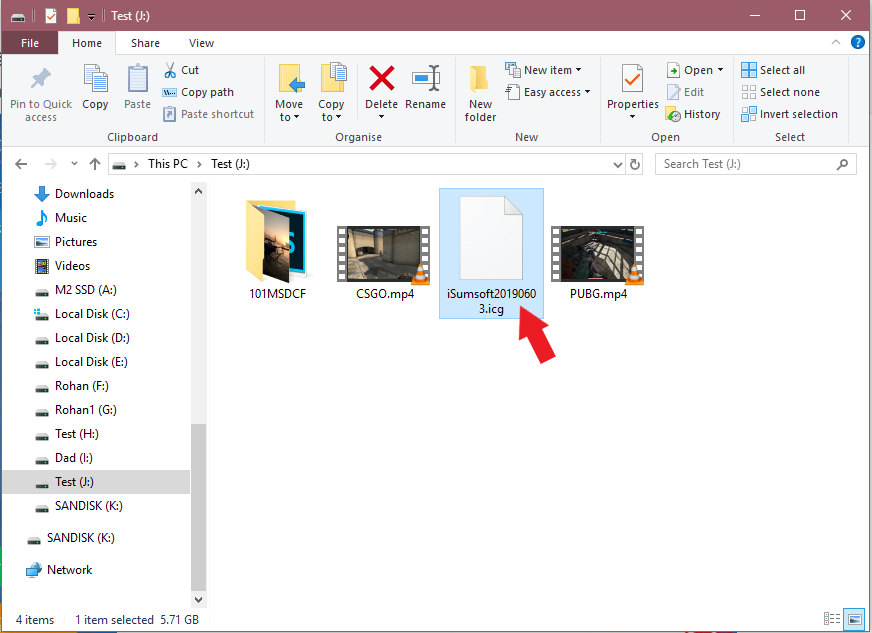Click Select all in ribbon
The width and height of the screenshot is (872, 633).
(x=773, y=70)
